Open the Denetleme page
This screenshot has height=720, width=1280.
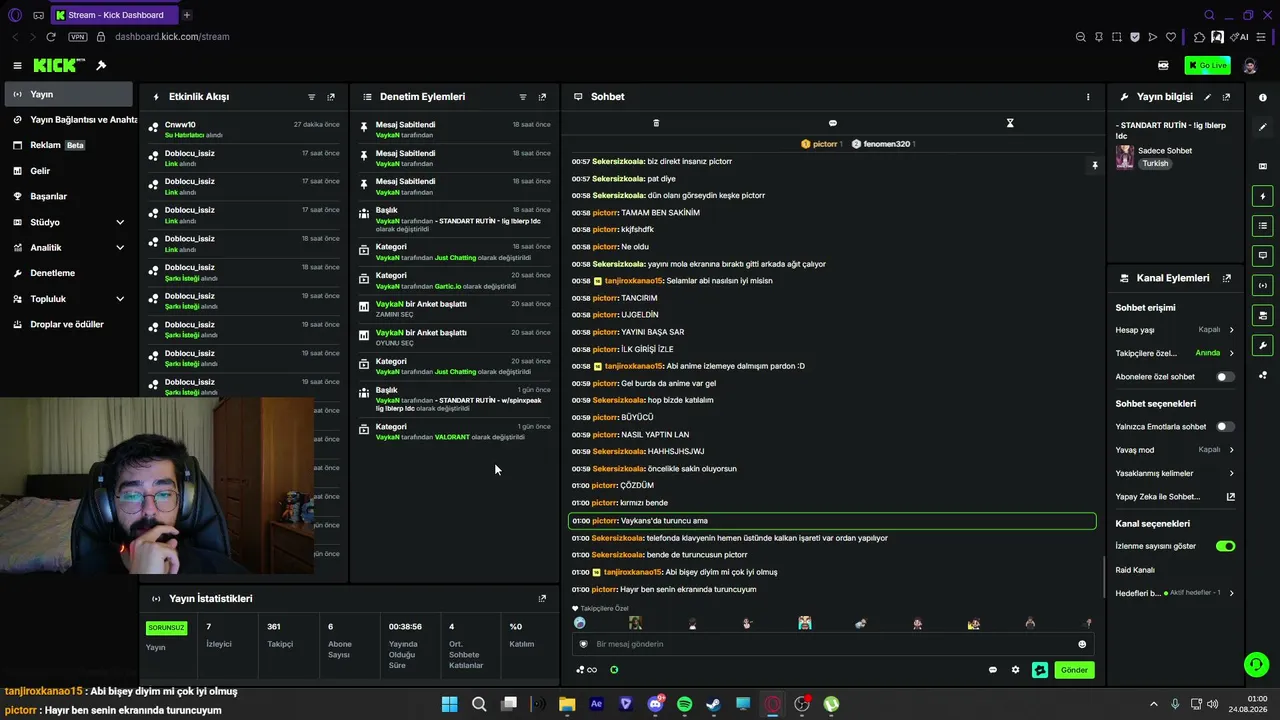point(66,273)
